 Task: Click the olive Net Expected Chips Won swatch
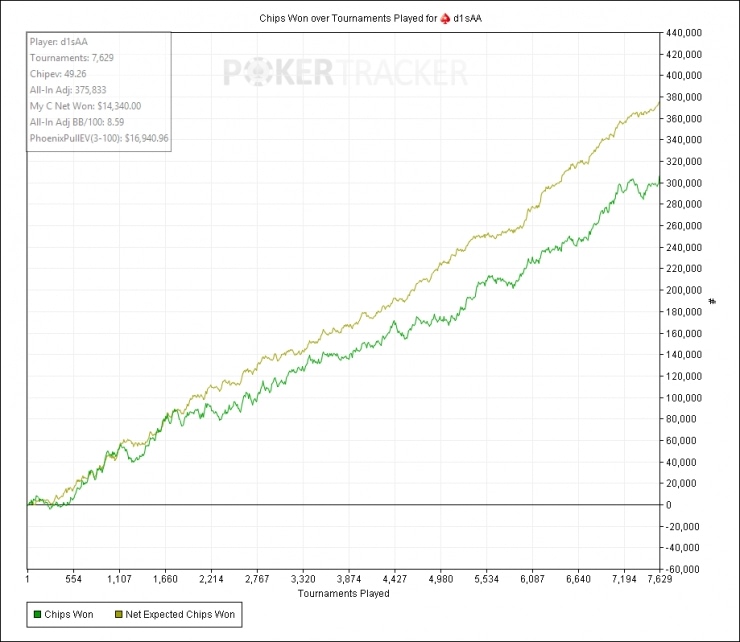pyautogui.click(x=119, y=615)
